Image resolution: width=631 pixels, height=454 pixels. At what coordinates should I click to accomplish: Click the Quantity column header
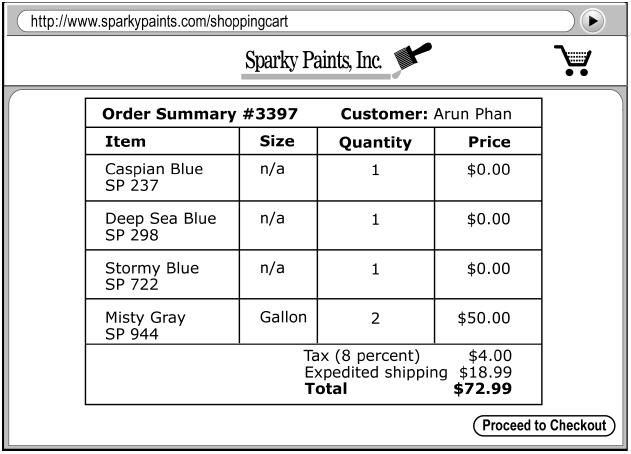click(375, 142)
